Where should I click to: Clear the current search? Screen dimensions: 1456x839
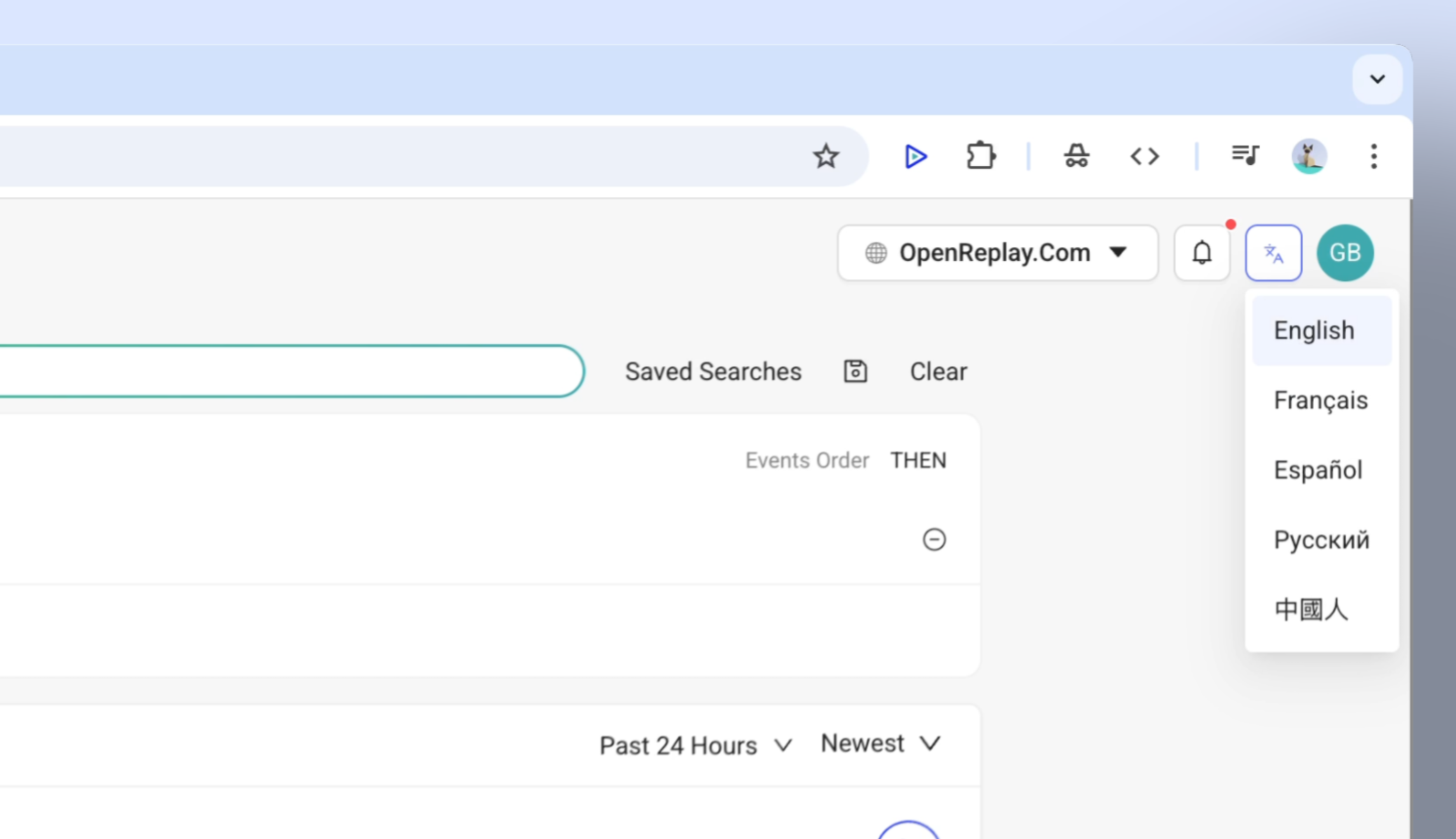point(938,372)
